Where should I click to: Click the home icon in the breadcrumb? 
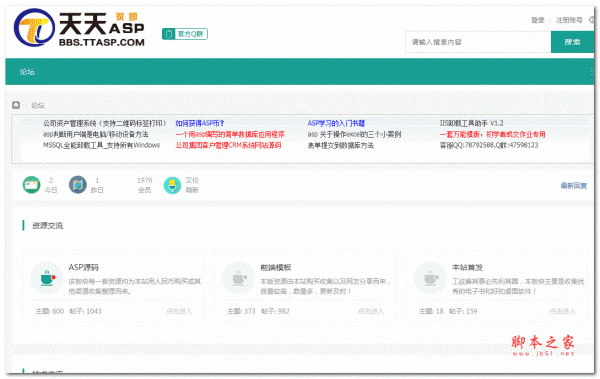(16, 105)
